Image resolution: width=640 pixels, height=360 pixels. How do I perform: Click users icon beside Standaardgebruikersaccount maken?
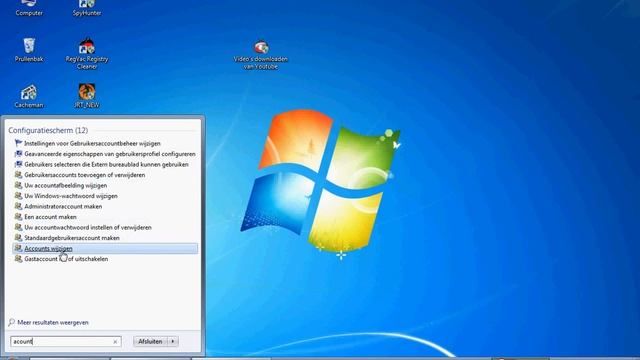click(18, 238)
